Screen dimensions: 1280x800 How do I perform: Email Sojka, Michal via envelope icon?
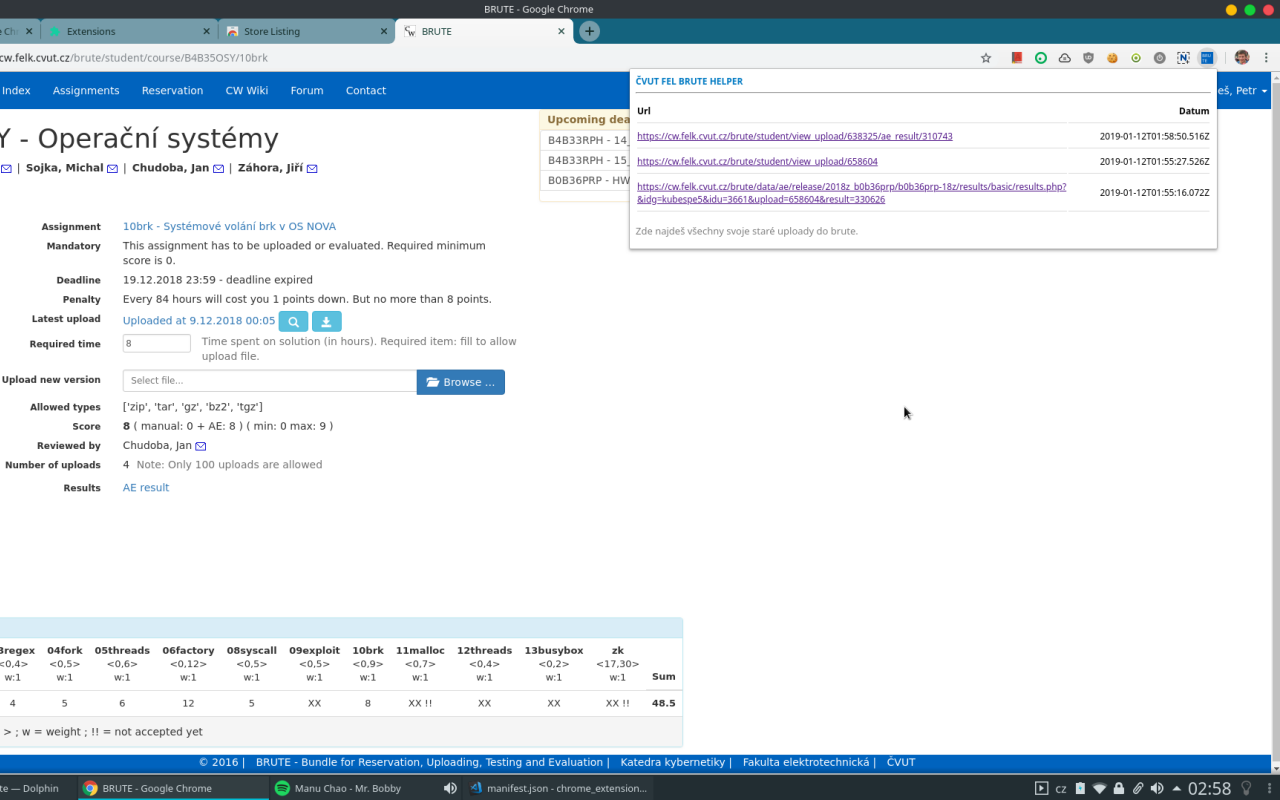[x=112, y=169]
